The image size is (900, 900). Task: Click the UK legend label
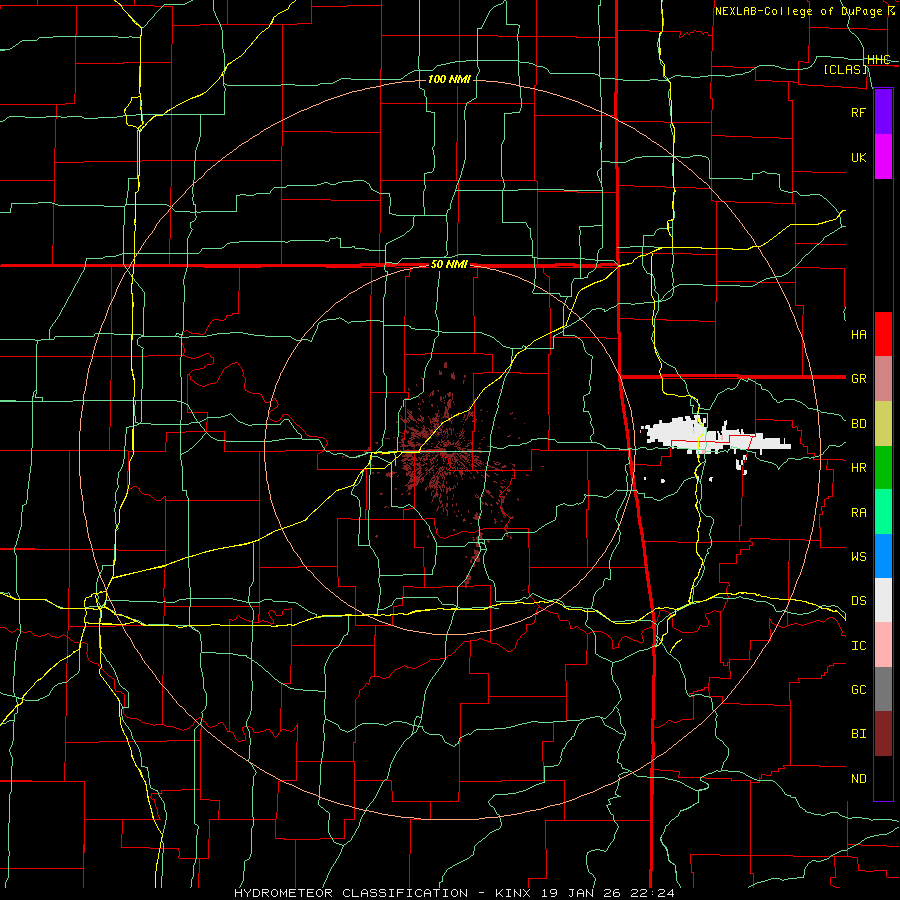point(859,157)
